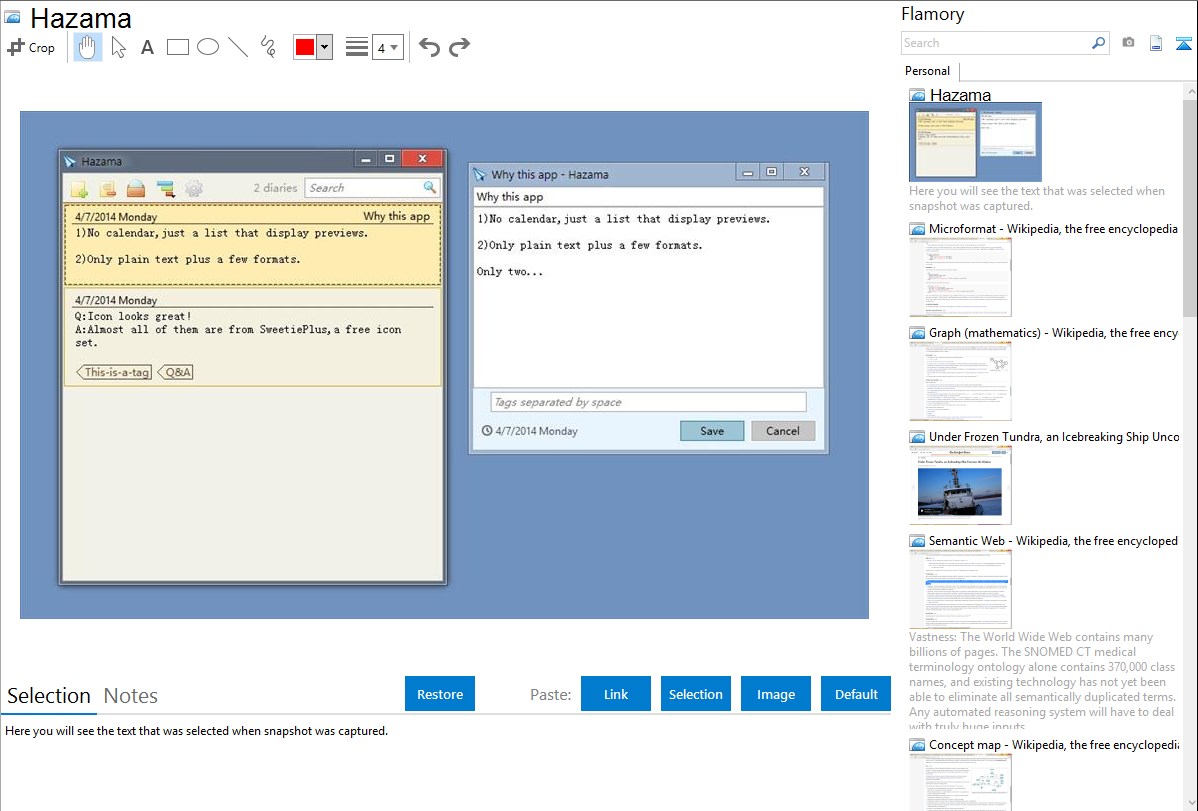The image size is (1198, 811).
Task: Click Save in the Why this app window
Action: (x=712, y=431)
